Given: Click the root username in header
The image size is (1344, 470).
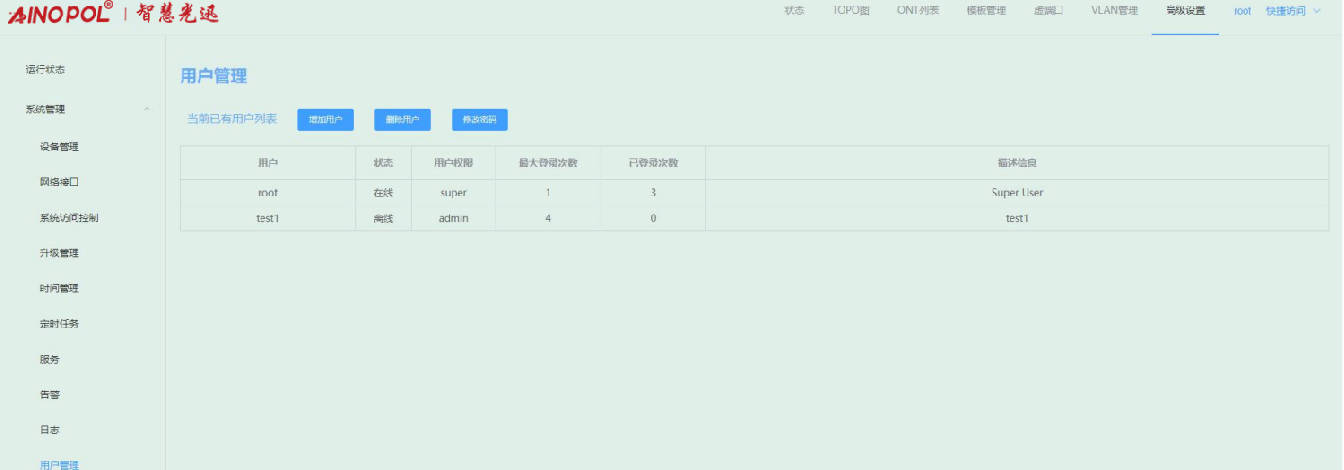Looking at the screenshot, I should pos(1242,11).
